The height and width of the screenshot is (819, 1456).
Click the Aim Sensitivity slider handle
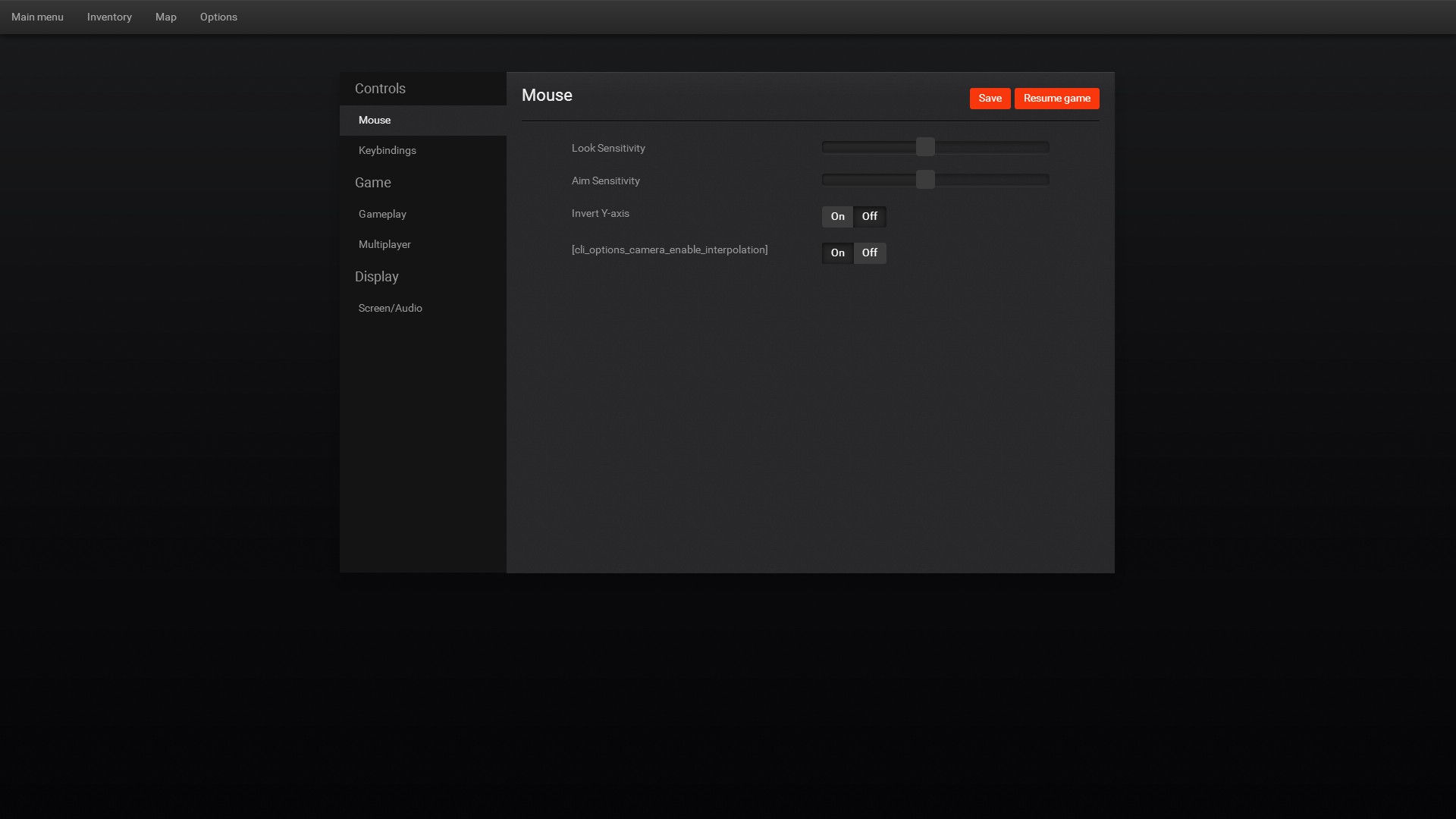point(925,180)
